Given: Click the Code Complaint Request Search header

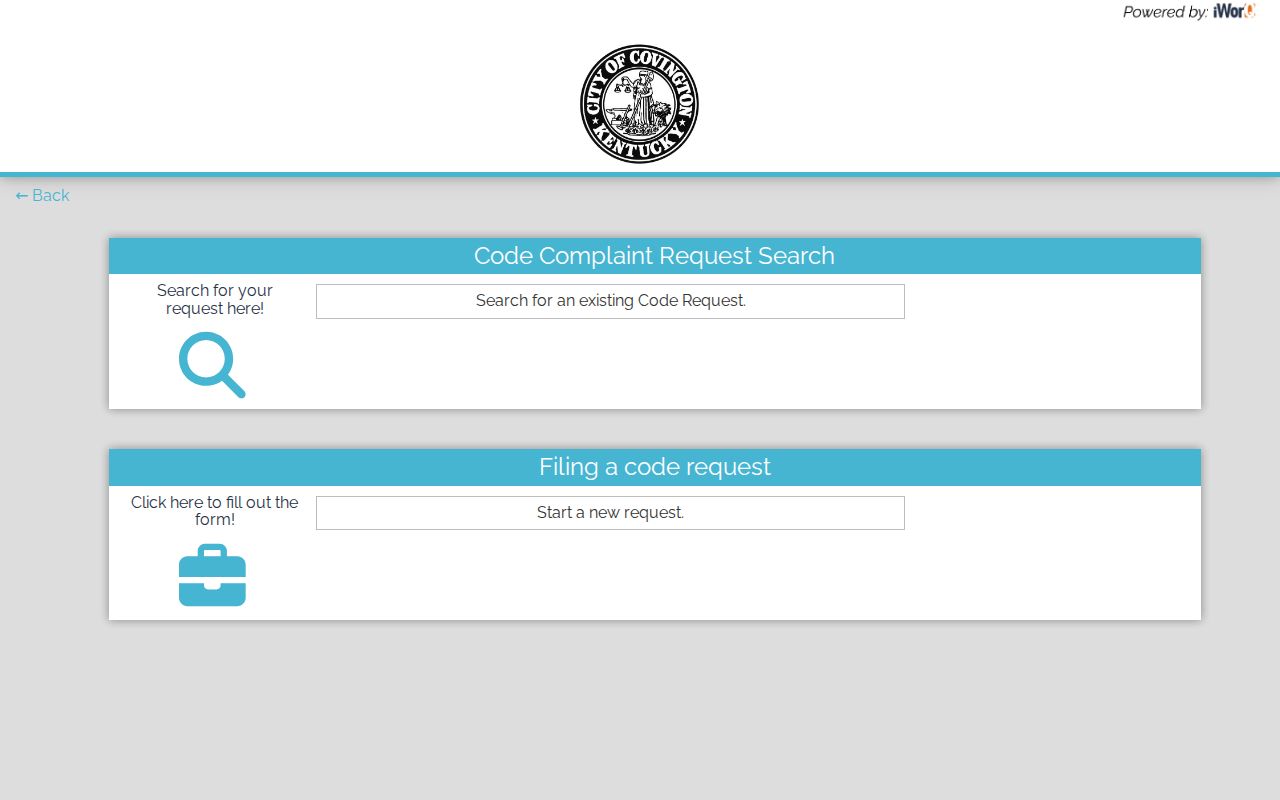Looking at the screenshot, I should click(655, 256).
